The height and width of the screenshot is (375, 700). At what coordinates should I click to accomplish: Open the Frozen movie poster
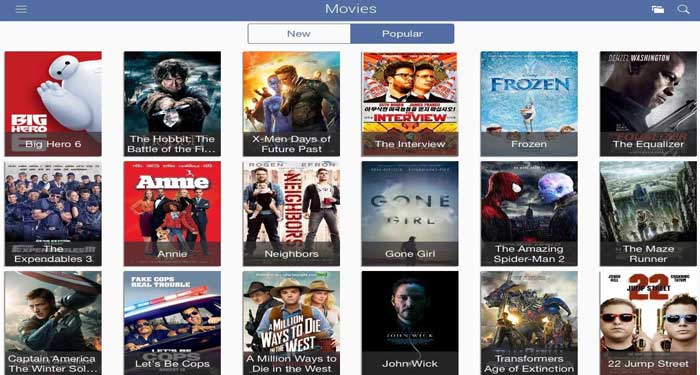pos(529,104)
